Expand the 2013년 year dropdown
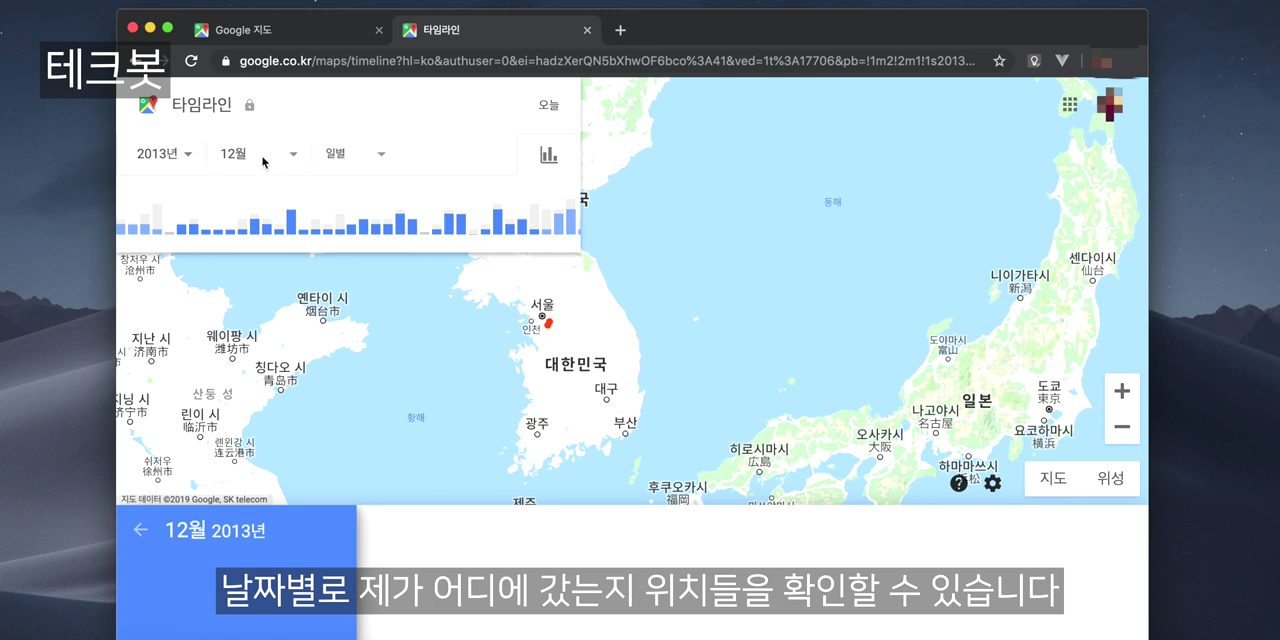Image resolution: width=1280 pixels, height=640 pixels. [x=165, y=154]
